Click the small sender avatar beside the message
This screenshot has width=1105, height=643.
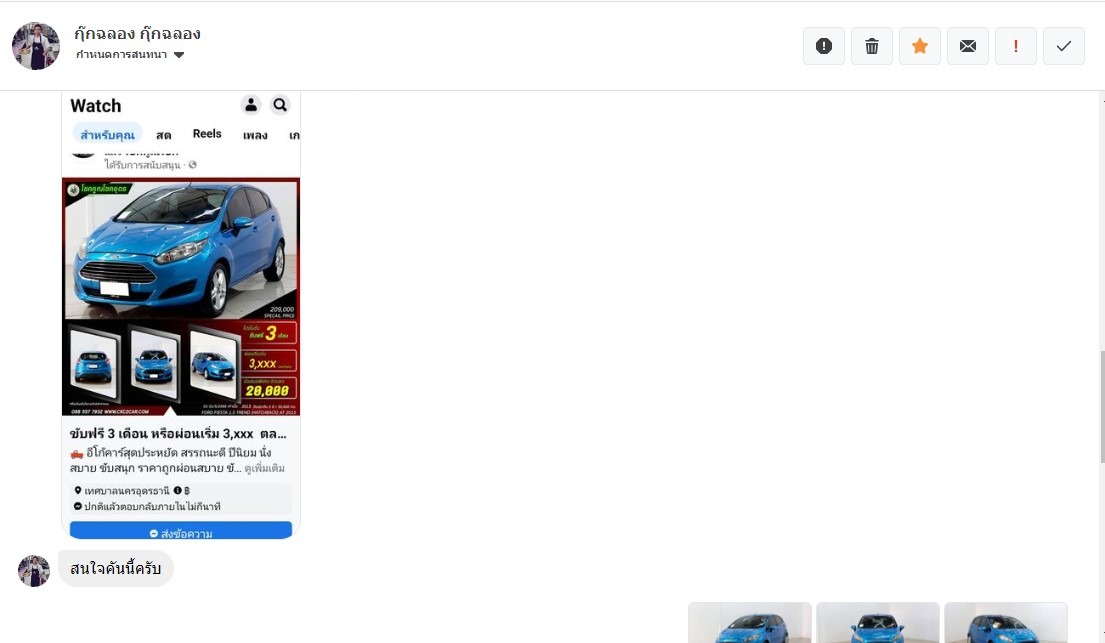(x=34, y=570)
